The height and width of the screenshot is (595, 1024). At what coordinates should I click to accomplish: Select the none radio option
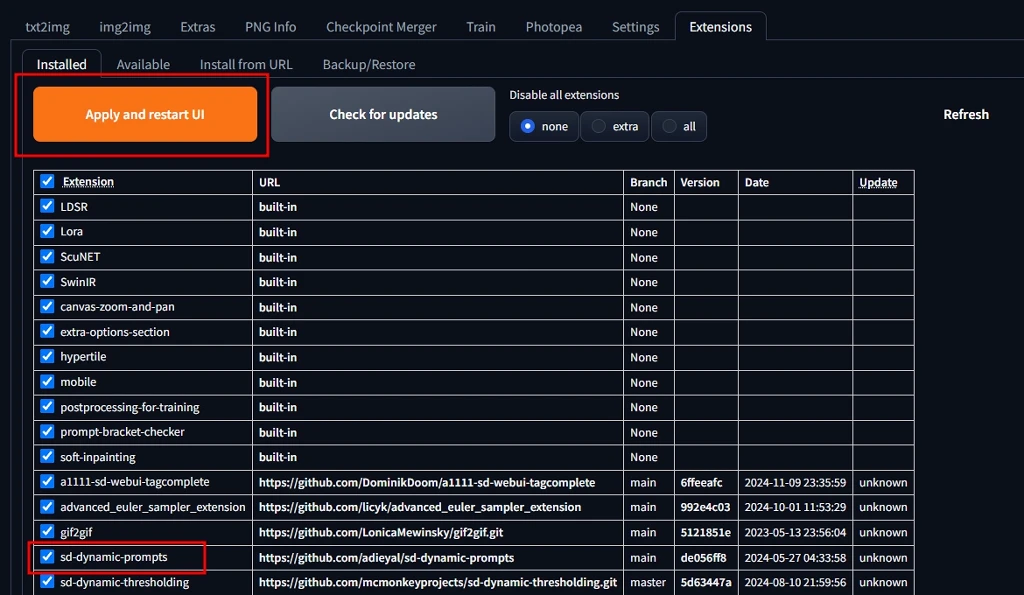[544, 126]
